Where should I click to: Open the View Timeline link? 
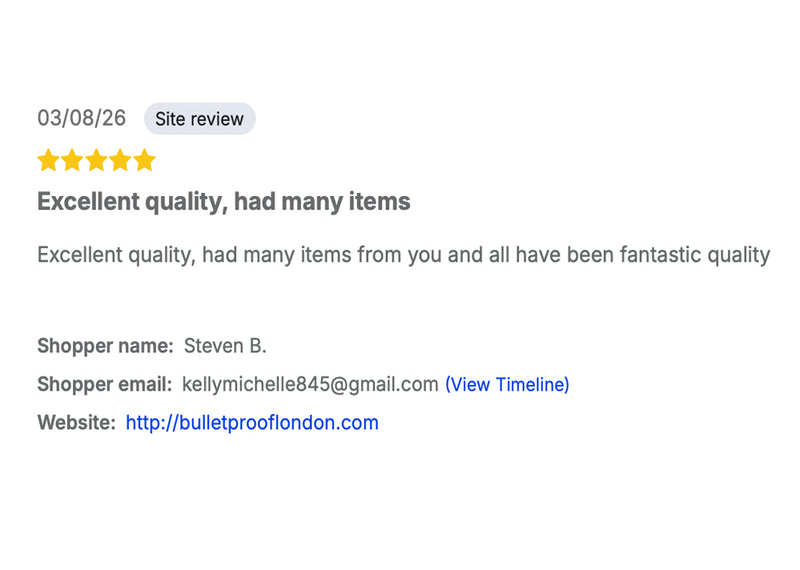[x=507, y=385]
